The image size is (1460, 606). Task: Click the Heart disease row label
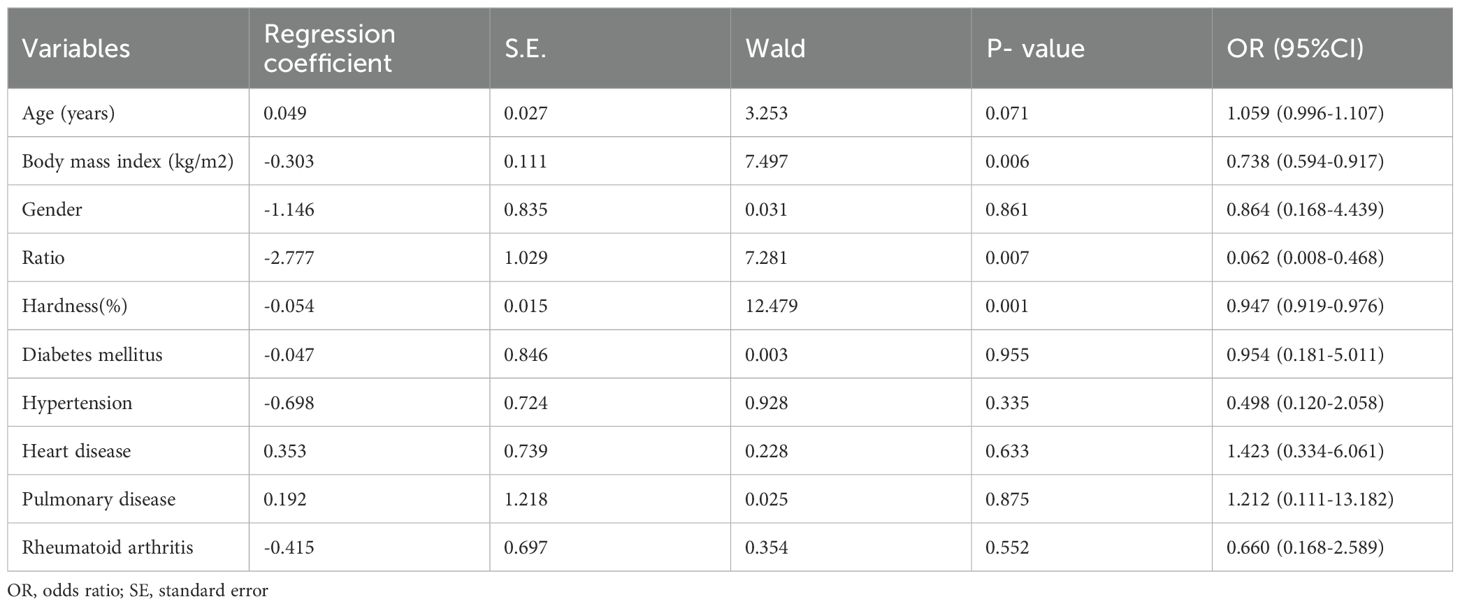(x=76, y=451)
